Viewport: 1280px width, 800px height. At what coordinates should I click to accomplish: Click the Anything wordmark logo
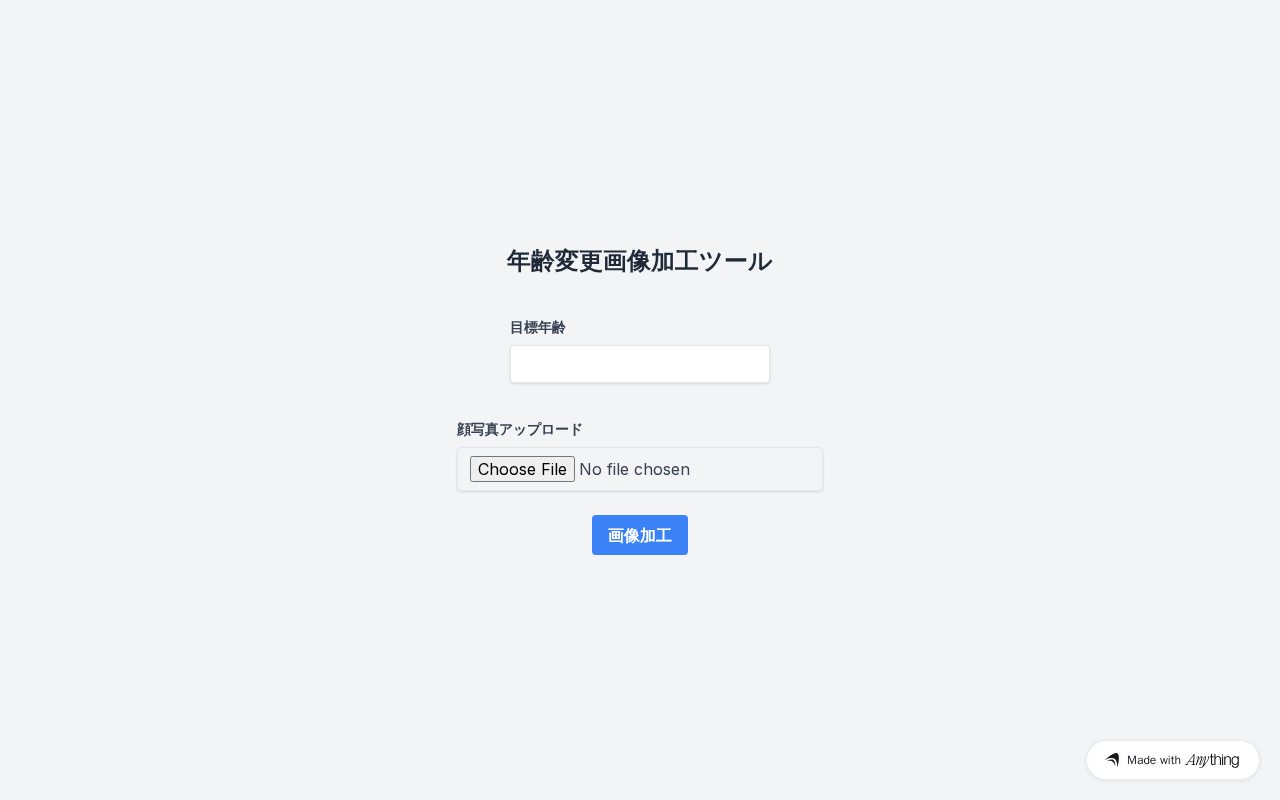coord(1212,760)
